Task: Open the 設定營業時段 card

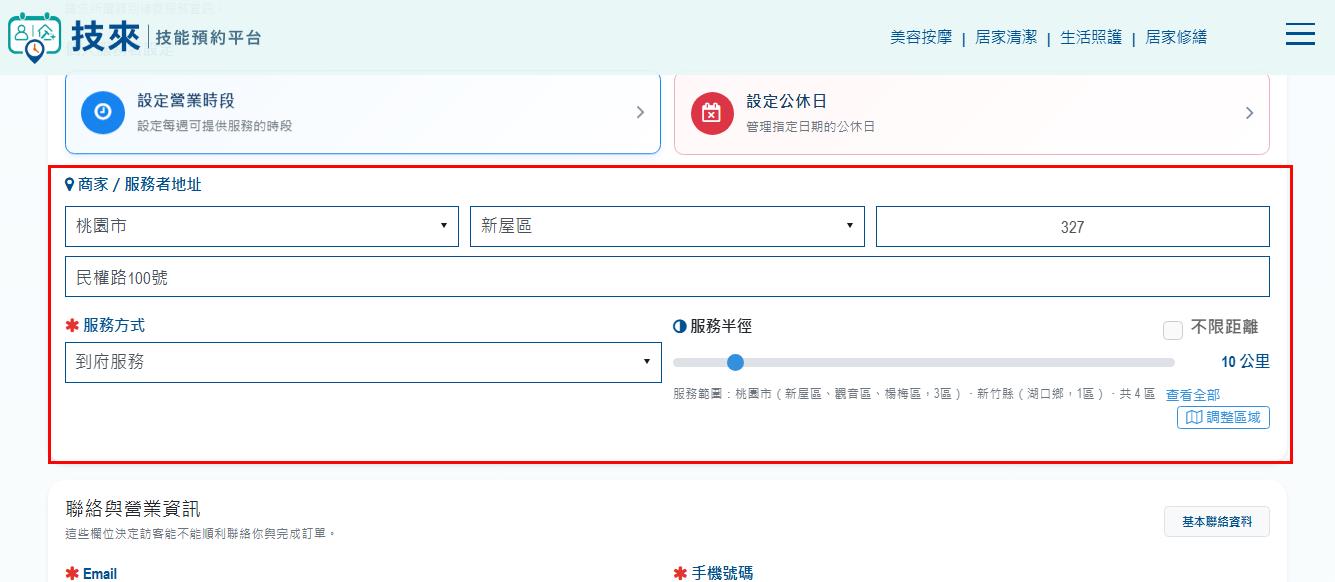Action: 363,113
